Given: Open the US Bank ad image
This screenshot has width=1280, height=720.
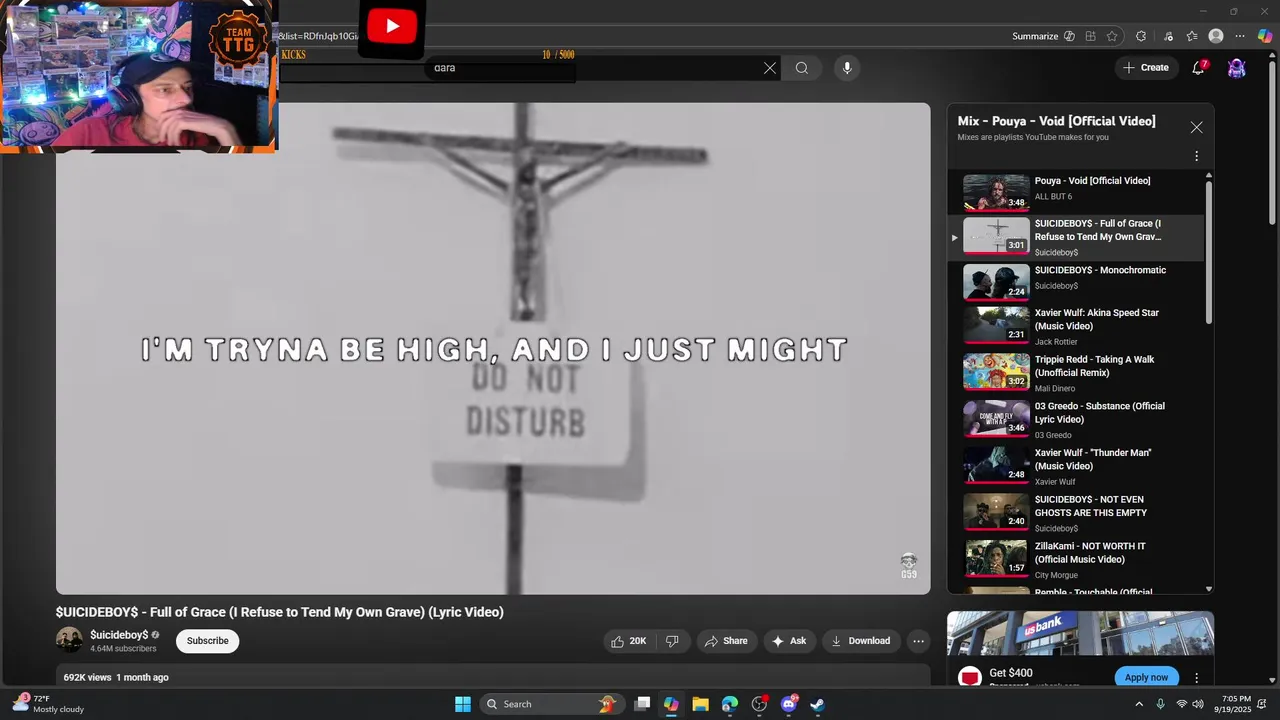Looking at the screenshot, I should pyautogui.click(x=1080, y=634).
